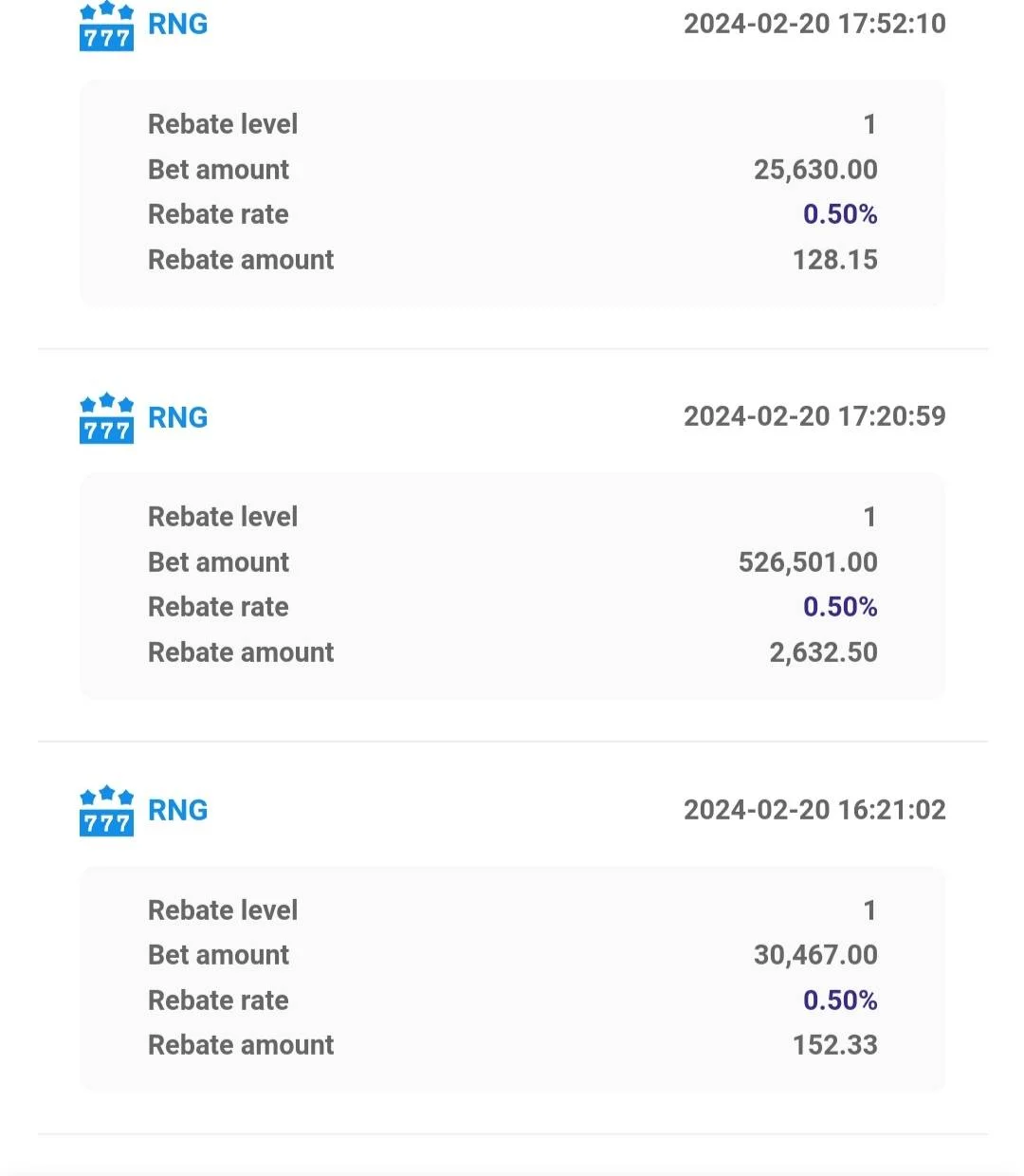Tap the bet amount 30,467.00
This screenshot has height=1176, width=1024.
click(815, 955)
